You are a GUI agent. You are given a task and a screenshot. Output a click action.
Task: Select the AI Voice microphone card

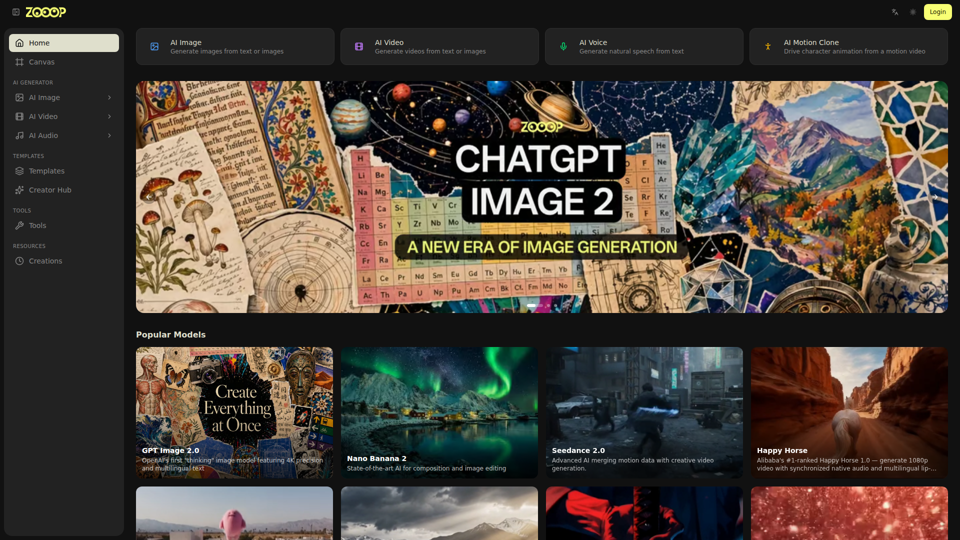644,47
